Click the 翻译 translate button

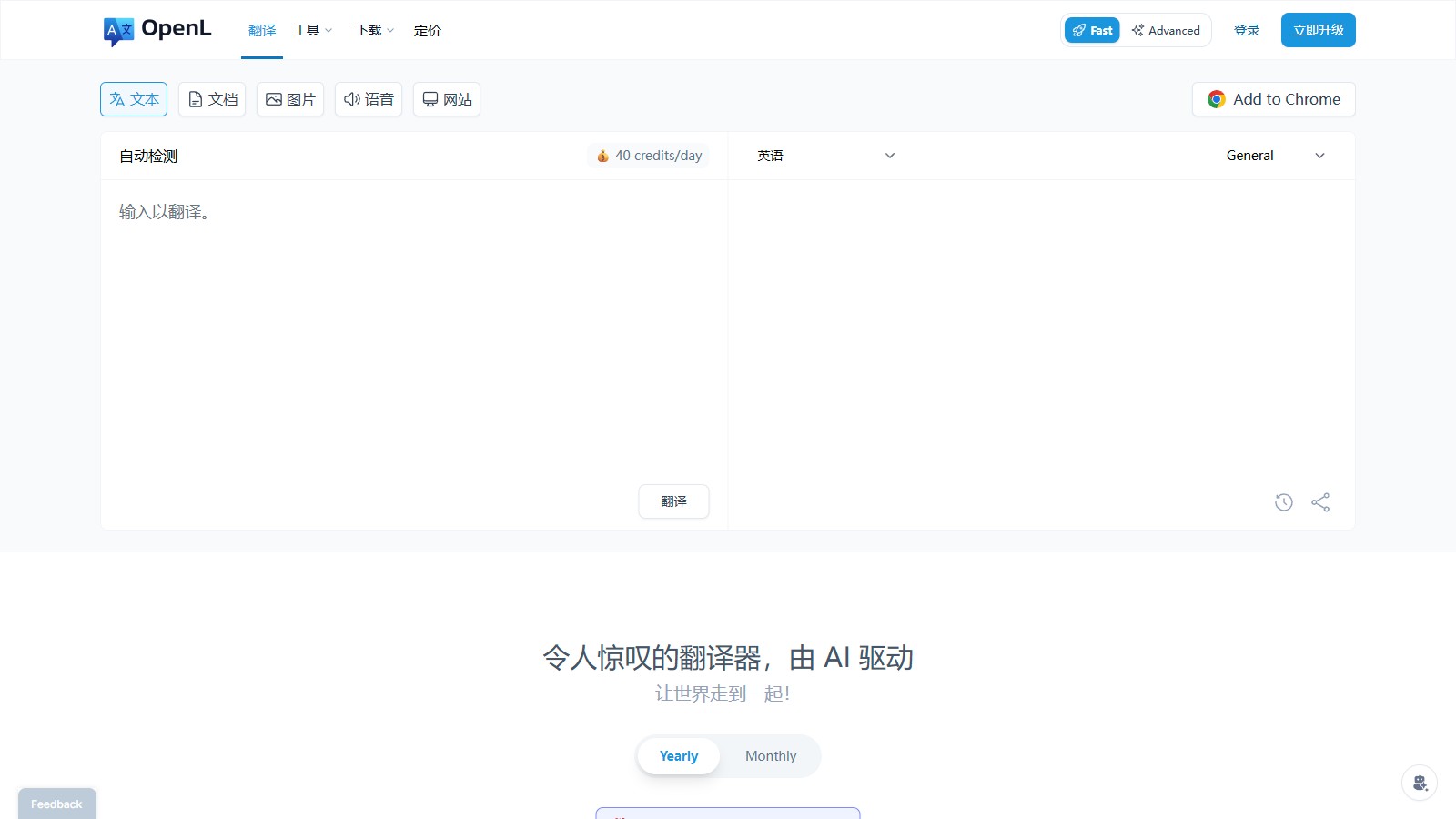(673, 501)
